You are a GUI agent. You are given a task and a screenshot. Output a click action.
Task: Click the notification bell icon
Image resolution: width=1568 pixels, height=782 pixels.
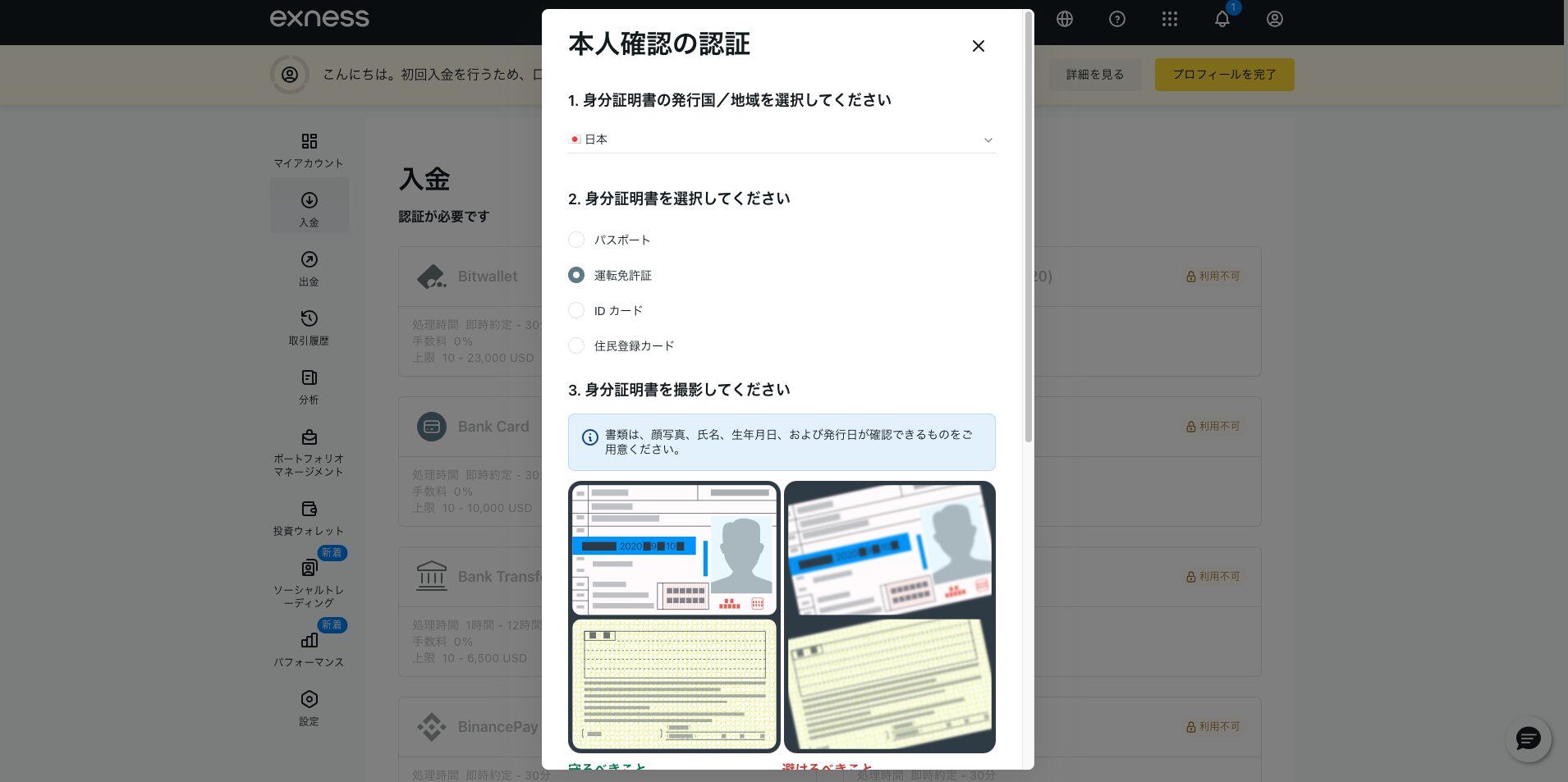1222,19
